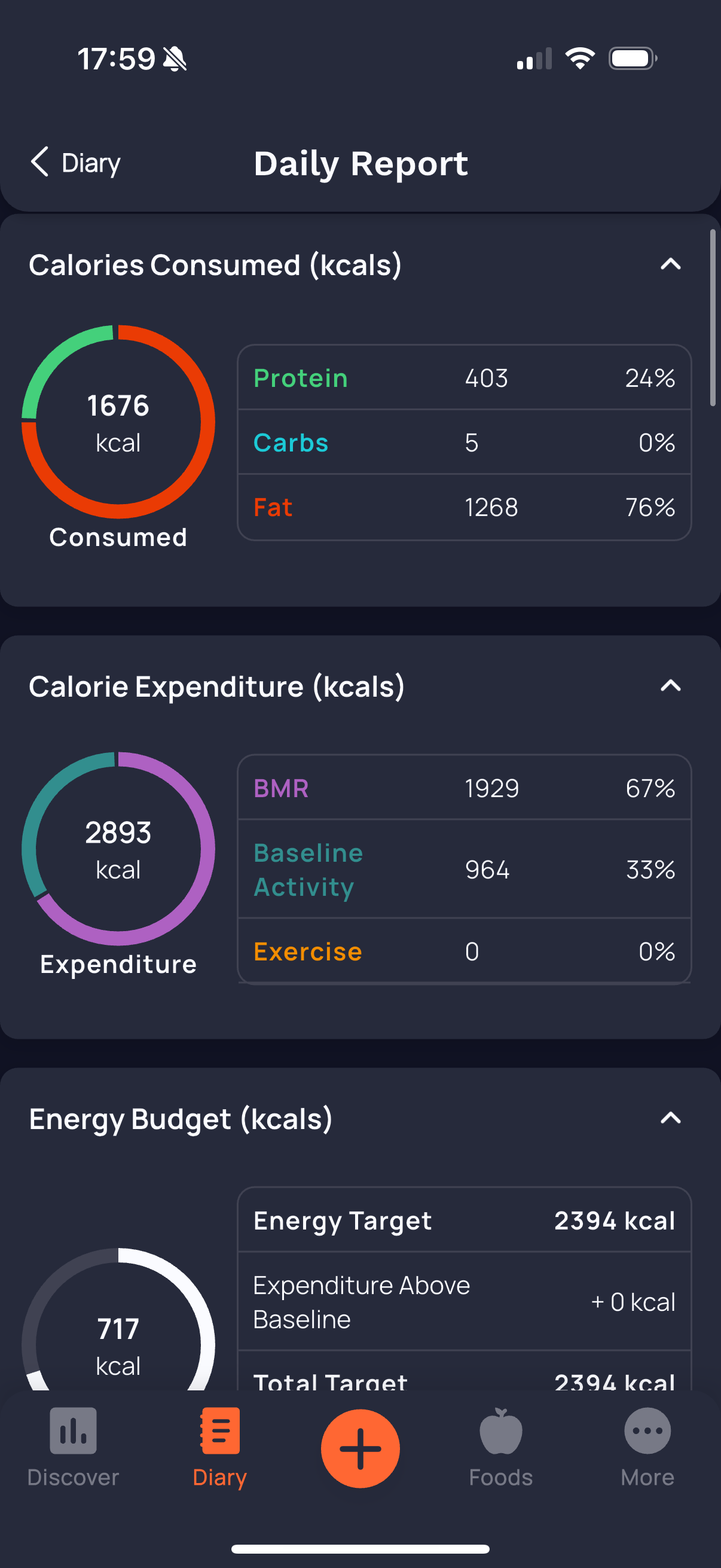Tap the 1676 kcal consumed ring chart
Screen dimensions: 721x1568
tap(118, 422)
